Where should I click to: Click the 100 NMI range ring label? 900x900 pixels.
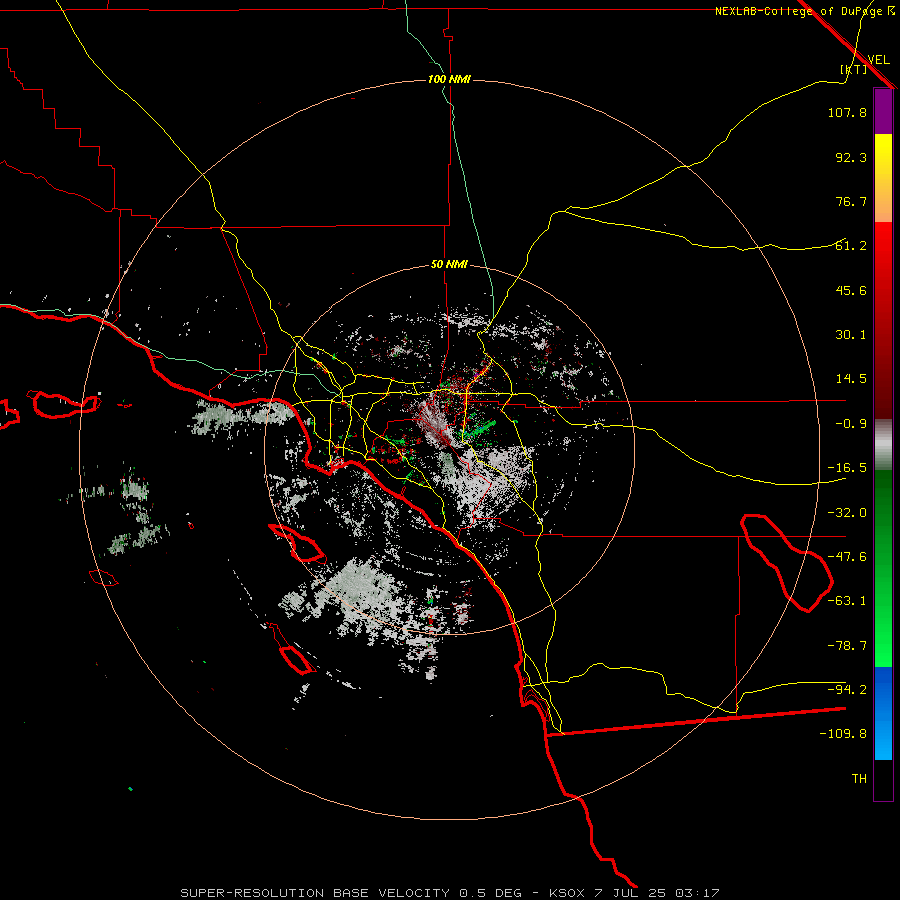pyautogui.click(x=449, y=79)
